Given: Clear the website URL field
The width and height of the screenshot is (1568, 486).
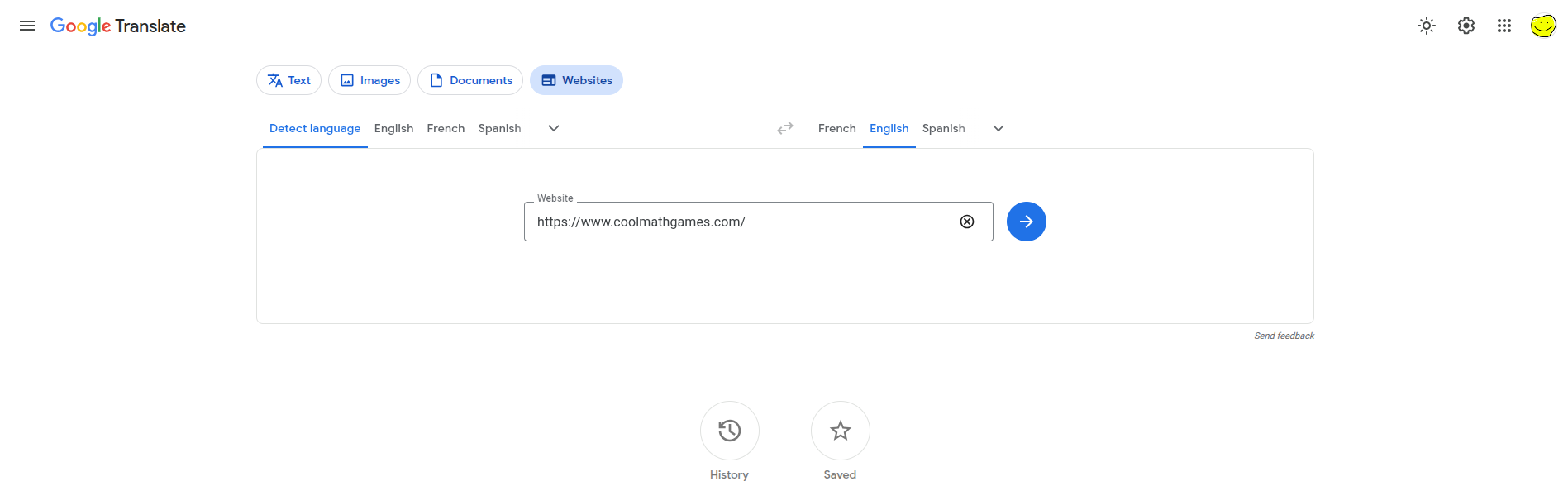Looking at the screenshot, I should pyautogui.click(x=967, y=222).
